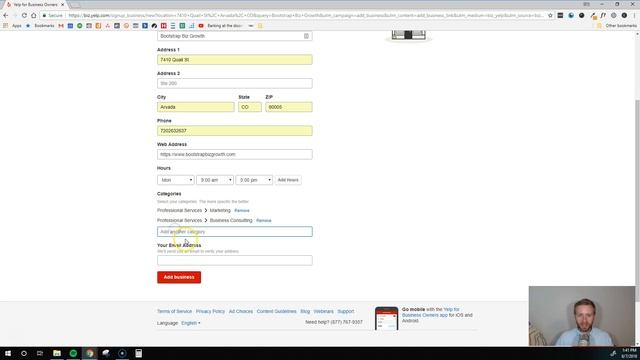Viewport: 640px width, 360px height.
Task: Click the Add Hours button
Action: pos(288,180)
